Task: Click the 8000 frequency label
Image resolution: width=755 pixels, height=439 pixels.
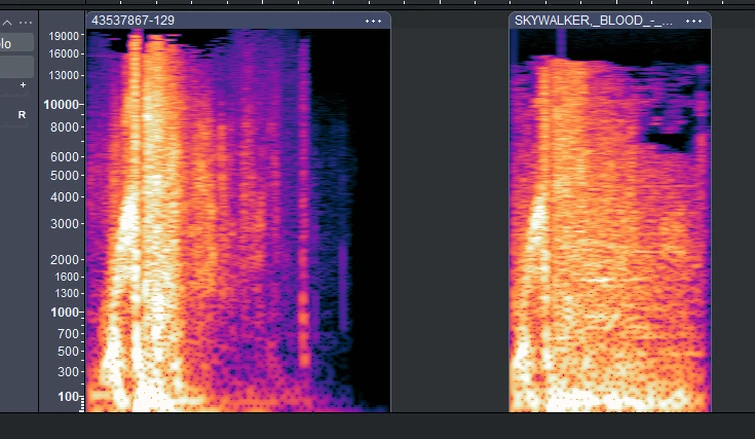Action: point(65,127)
